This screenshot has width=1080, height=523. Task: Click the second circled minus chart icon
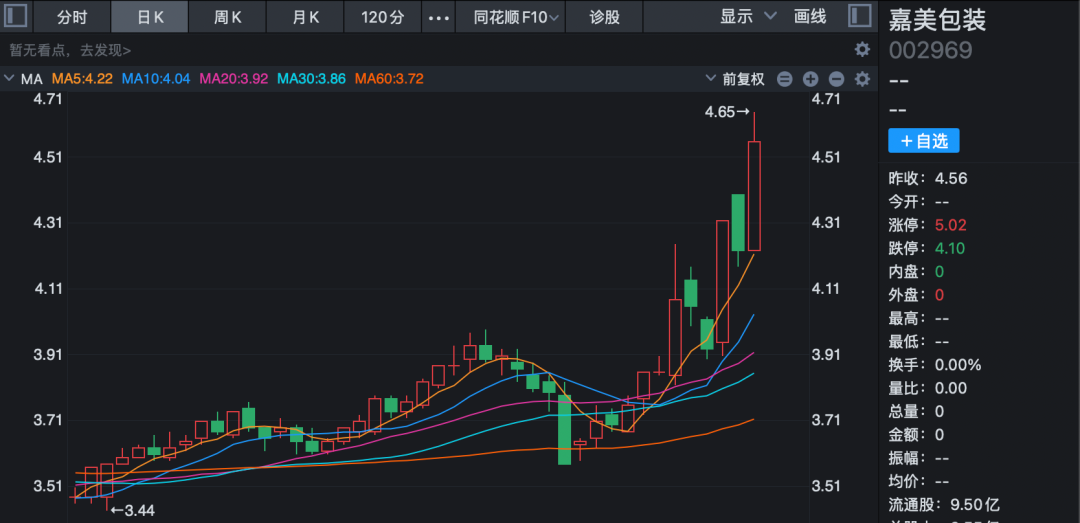coord(836,79)
